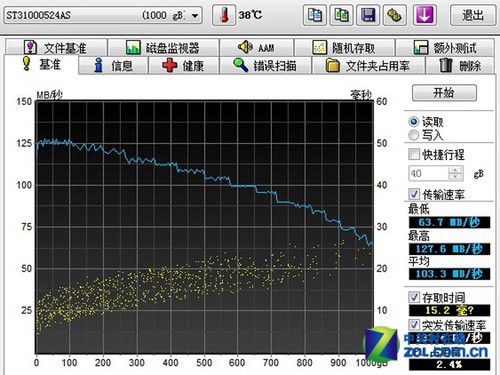Switch to the 文件基准 tab

pos(56,48)
